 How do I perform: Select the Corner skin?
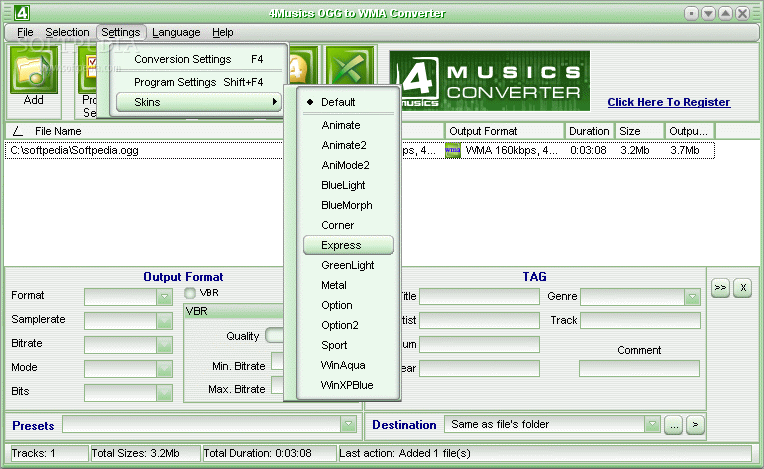(348, 225)
